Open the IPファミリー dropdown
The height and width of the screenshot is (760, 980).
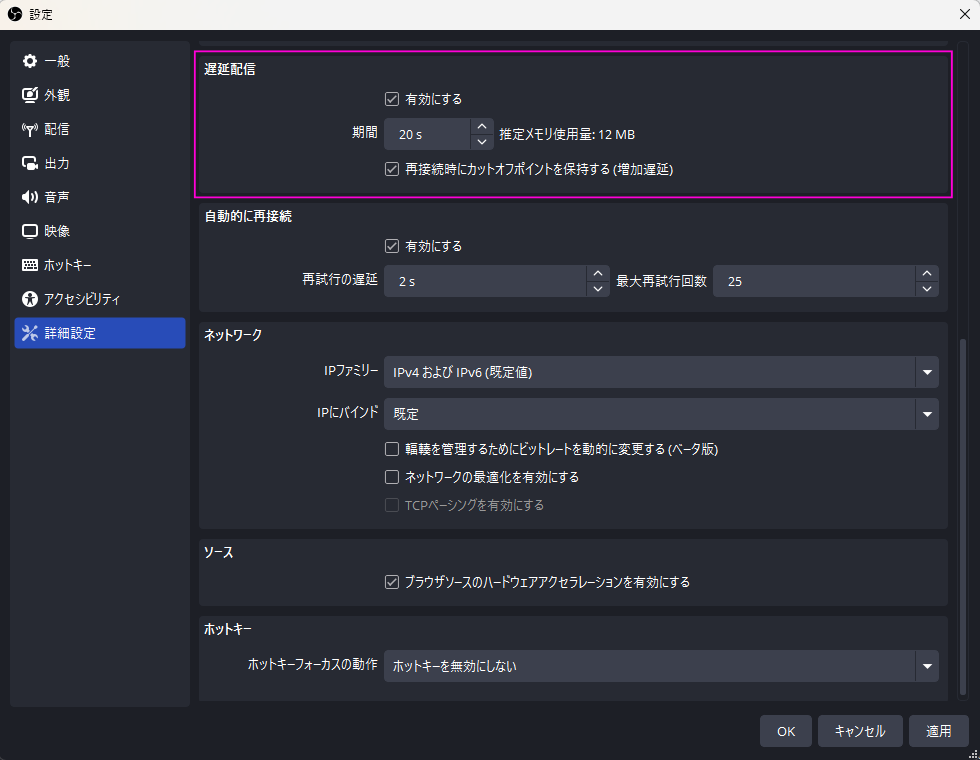coord(661,372)
